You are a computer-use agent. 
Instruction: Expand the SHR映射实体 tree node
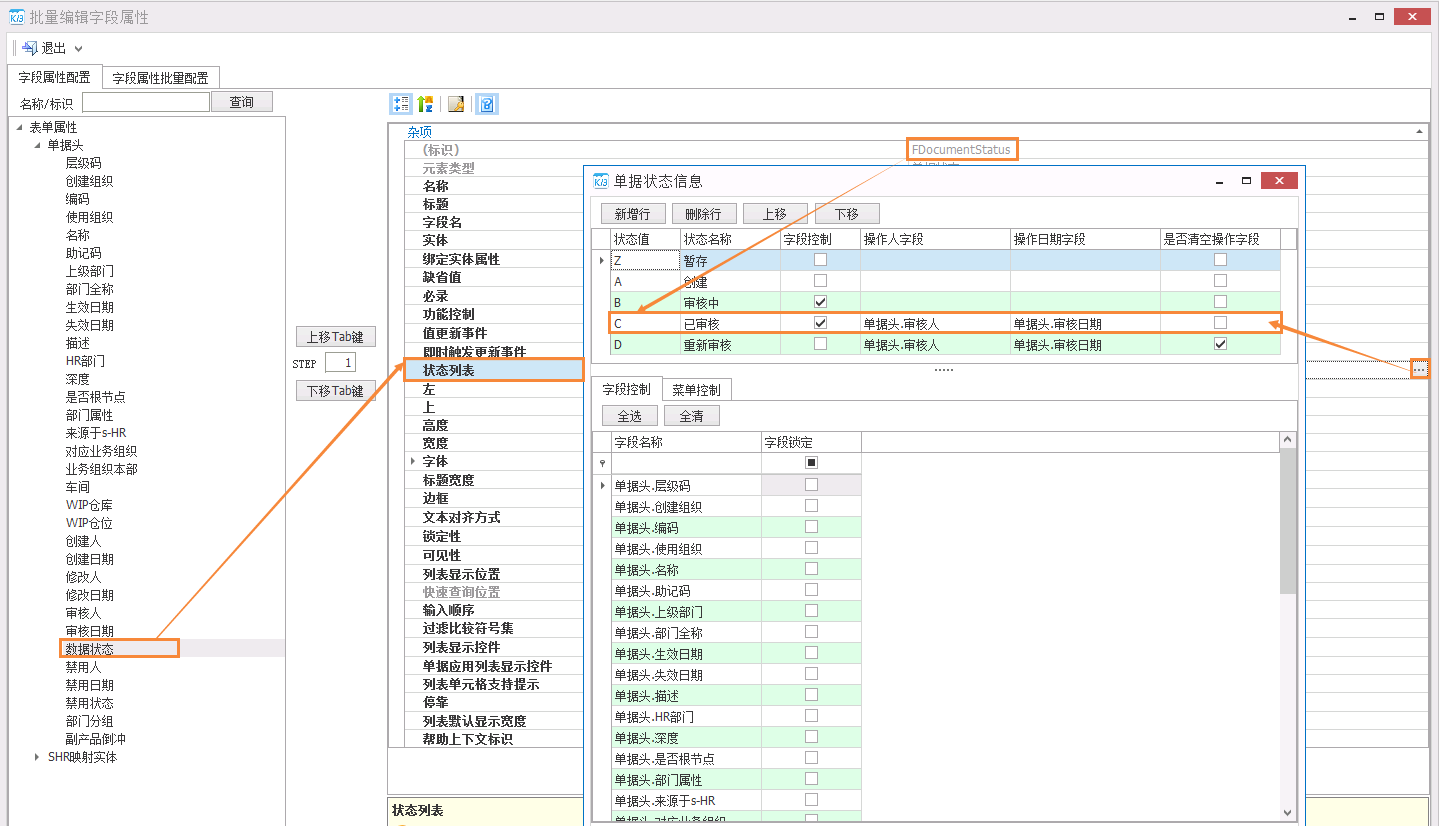(38, 757)
